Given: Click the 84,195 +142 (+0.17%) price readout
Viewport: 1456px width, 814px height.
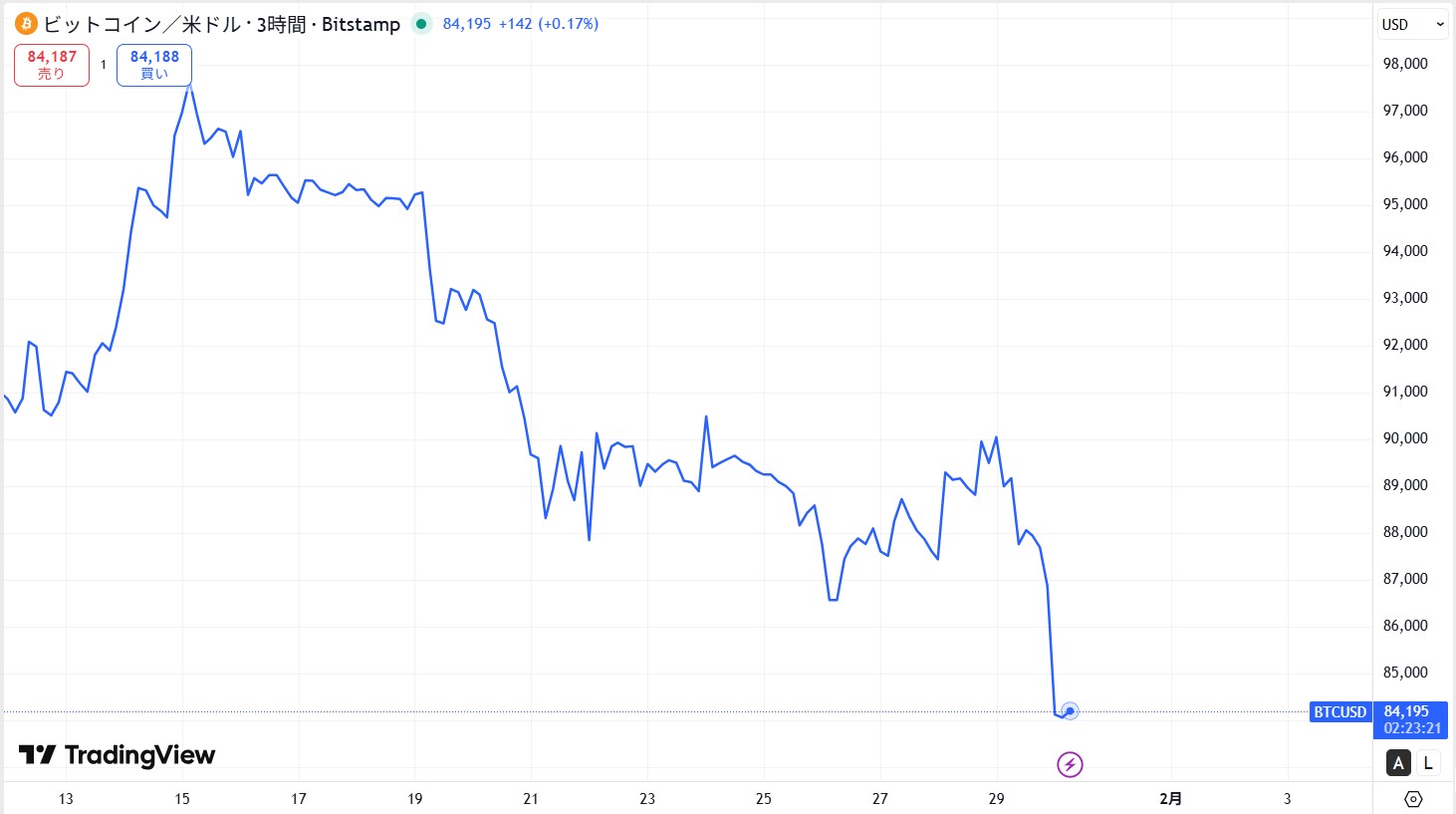Looking at the screenshot, I should coord(520,24).
